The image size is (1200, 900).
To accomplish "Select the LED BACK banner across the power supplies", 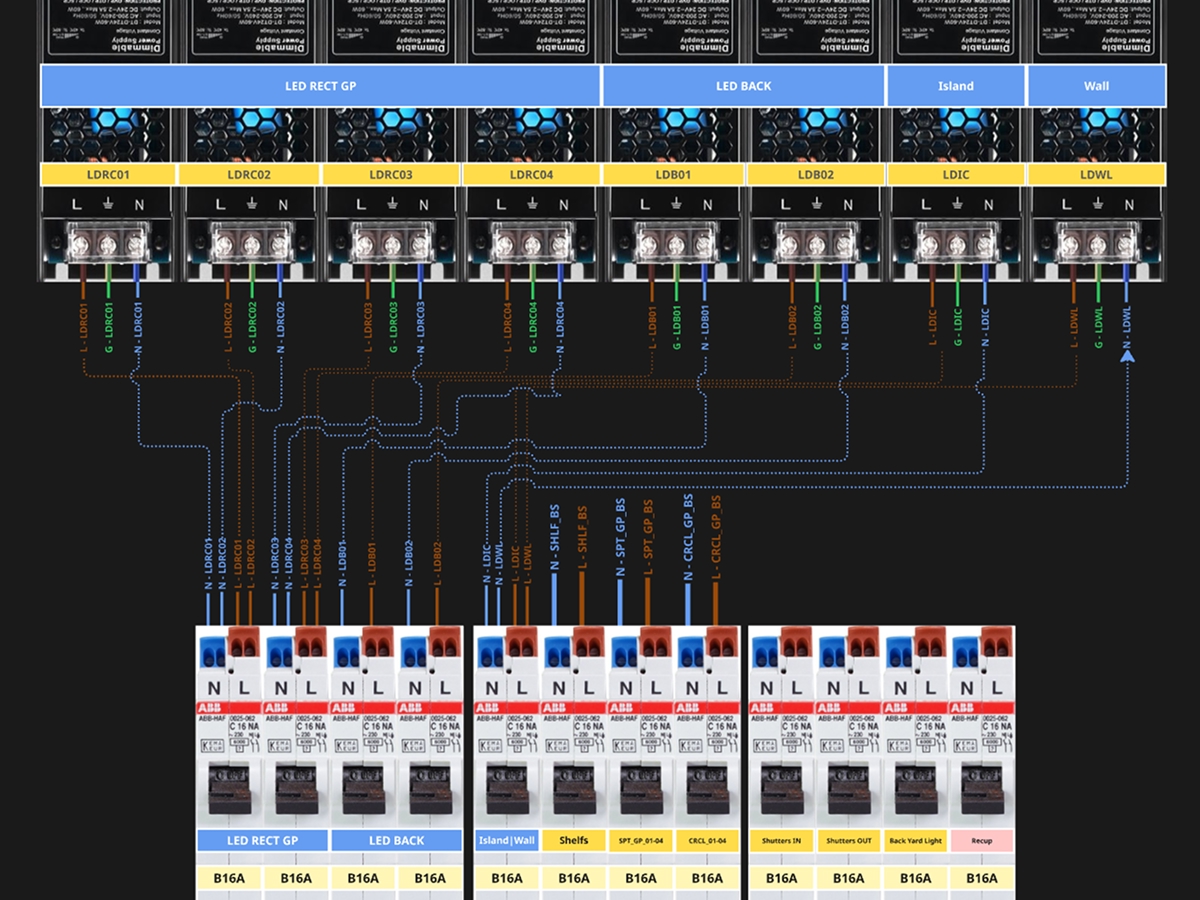I will tap(743, 86).
